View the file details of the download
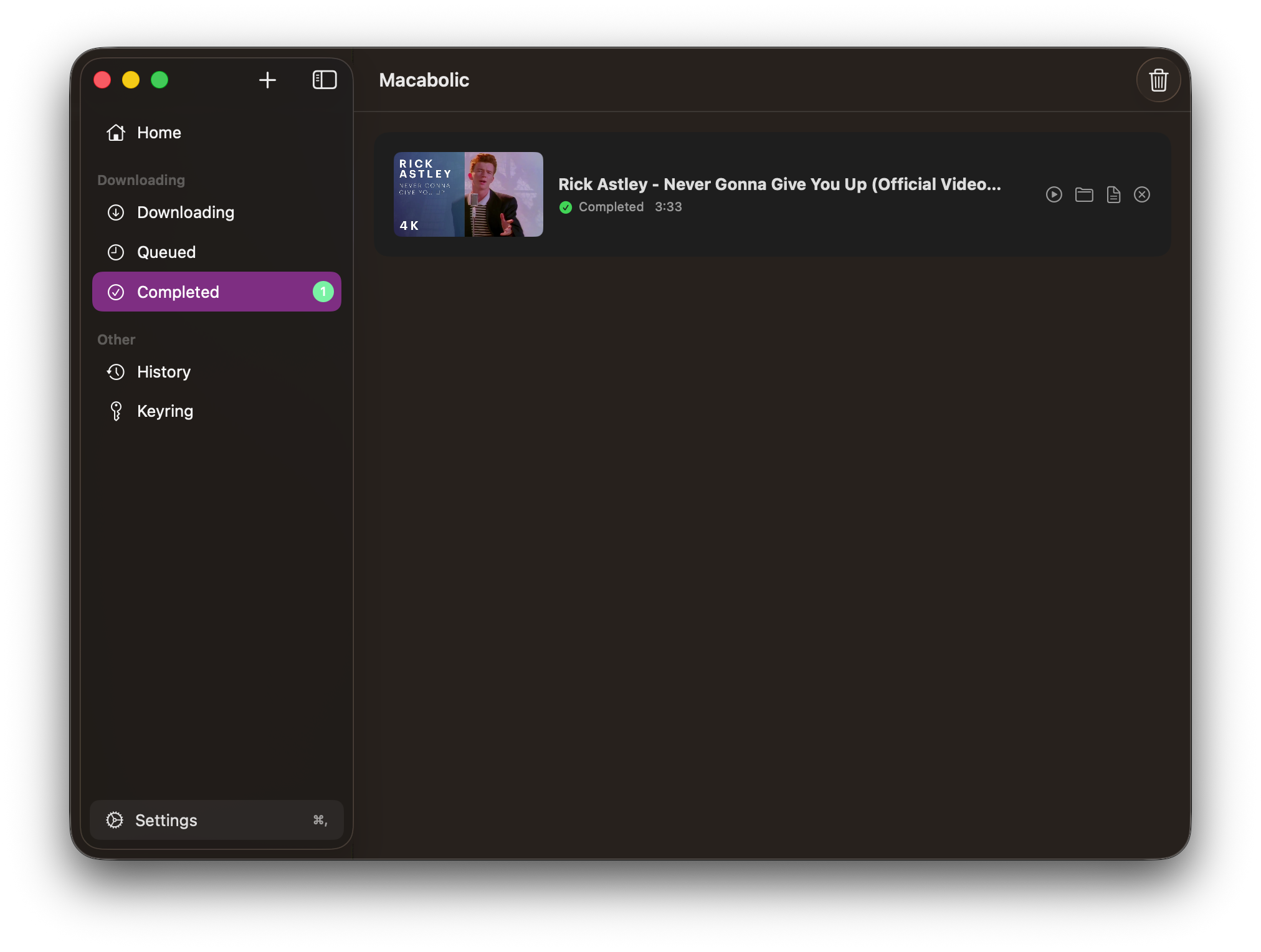Image resolution: width=1261 pixels, height=952 pixels. tap(1113, 194)
